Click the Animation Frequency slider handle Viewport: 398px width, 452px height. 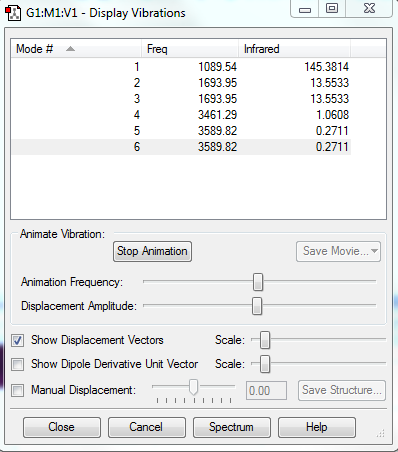[x=258, y=282]
